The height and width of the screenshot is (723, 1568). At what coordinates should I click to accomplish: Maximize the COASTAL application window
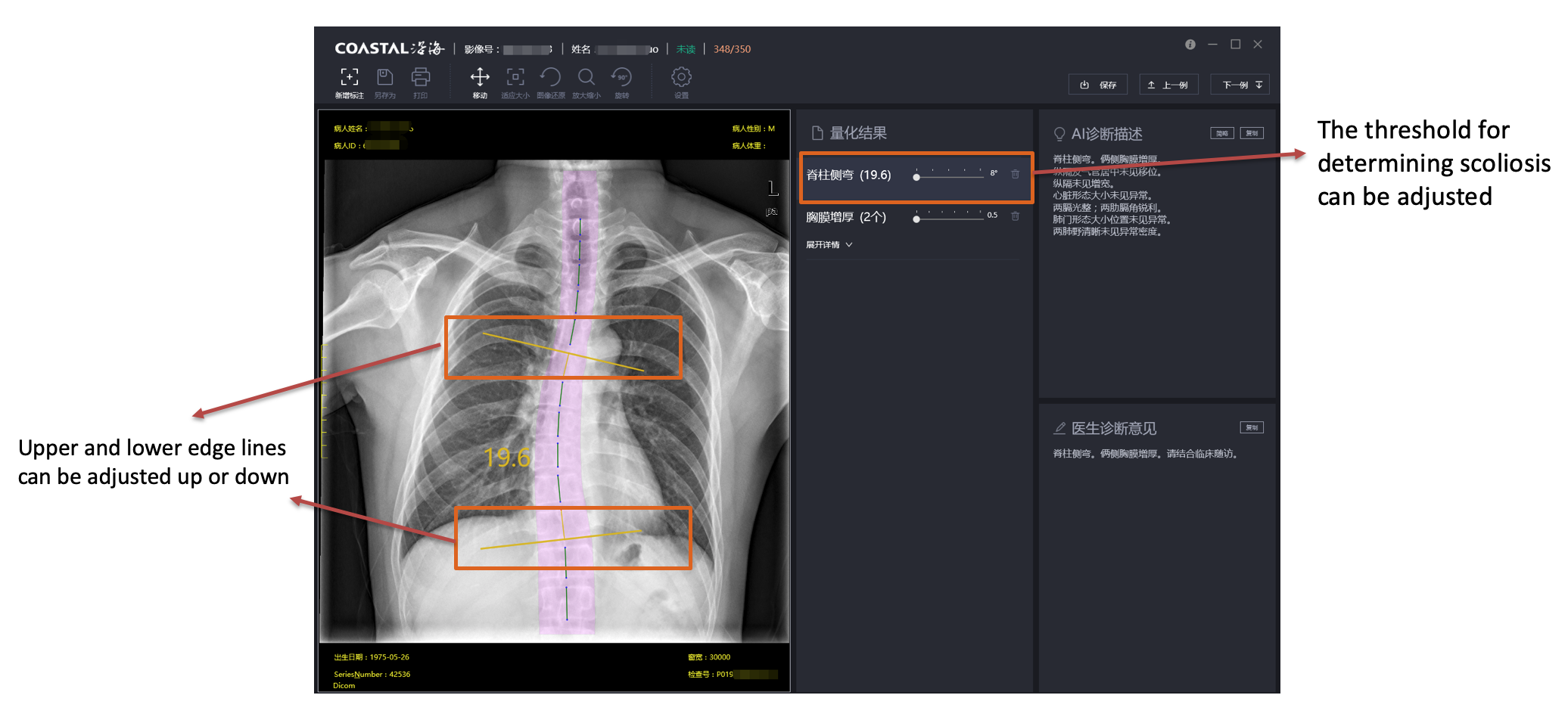click(x=1235, y=45)
